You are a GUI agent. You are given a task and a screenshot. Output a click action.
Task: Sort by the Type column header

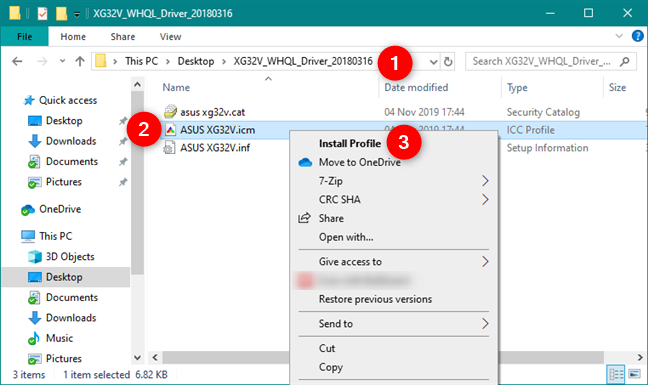[x=517, y=88]
